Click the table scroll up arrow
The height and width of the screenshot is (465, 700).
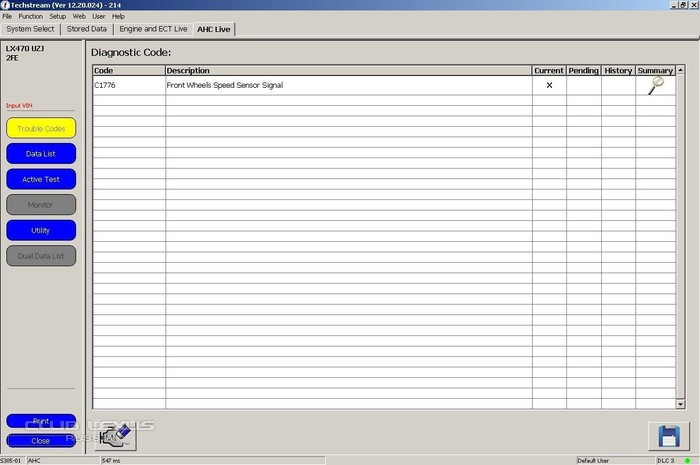pos(681,70)
